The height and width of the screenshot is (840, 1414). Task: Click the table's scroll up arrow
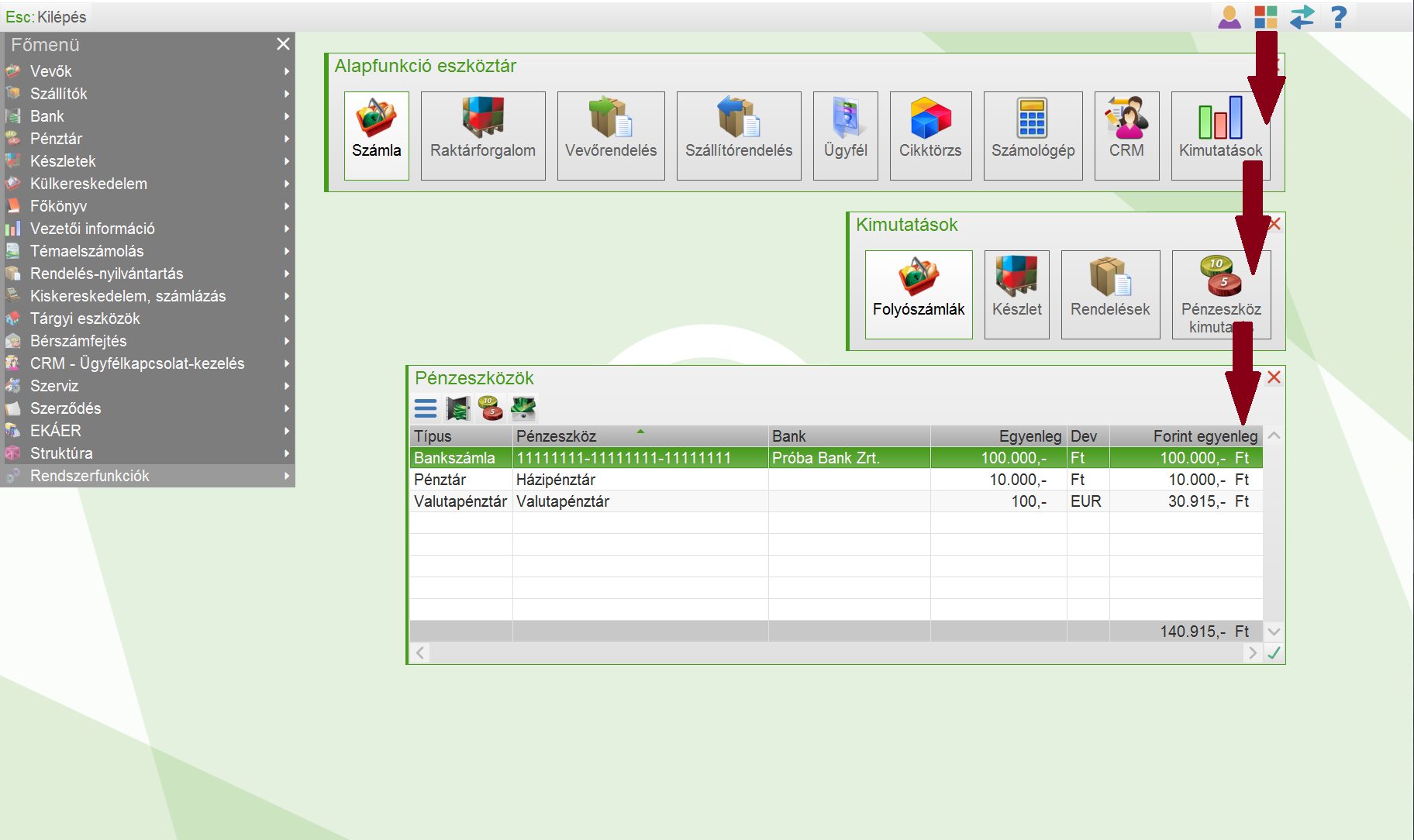click(x=1274, y=435)
